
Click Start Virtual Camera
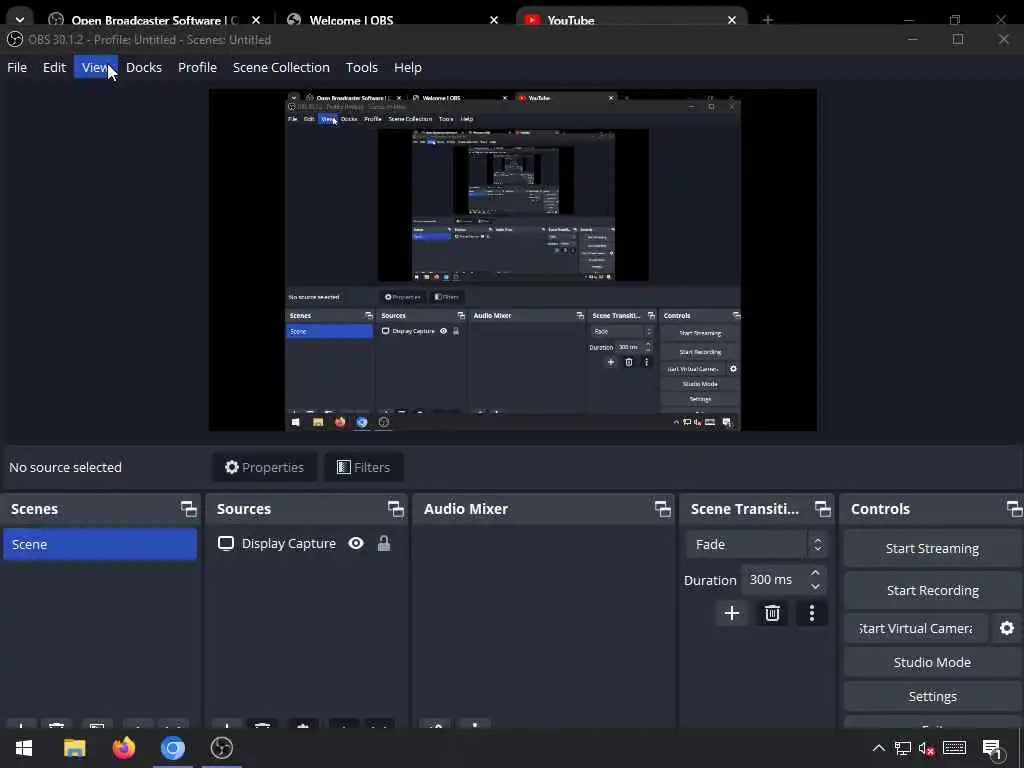pos(916,628)
